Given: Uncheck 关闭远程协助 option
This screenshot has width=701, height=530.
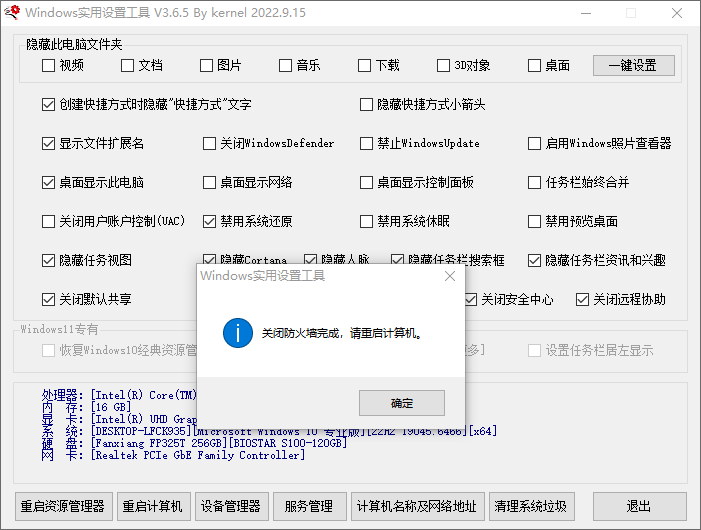Looking at the screenshot, I should pyautogui.click(x=582, y=299).
